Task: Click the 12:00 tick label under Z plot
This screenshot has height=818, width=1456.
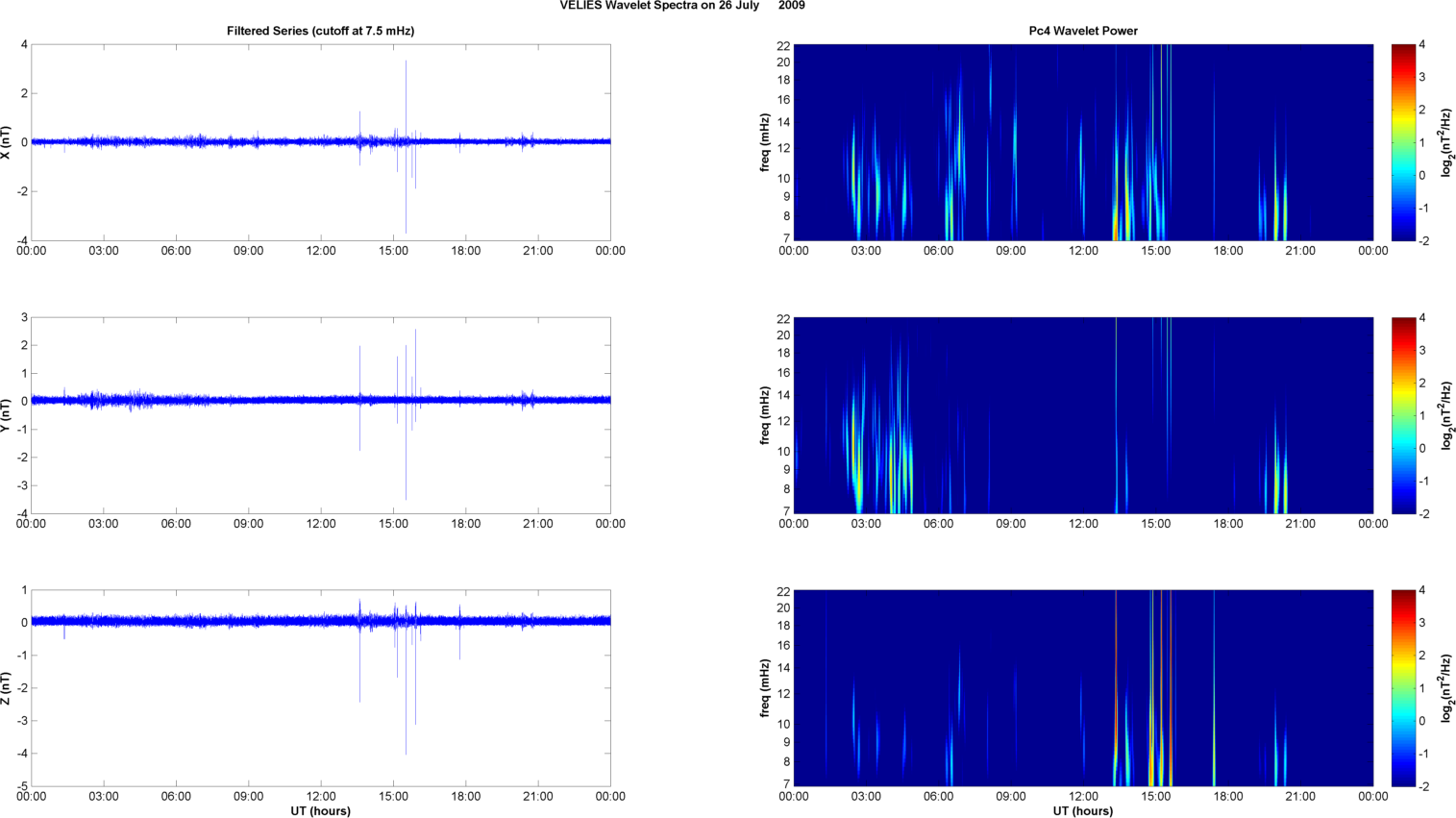Action: click(x=320, y=796)
